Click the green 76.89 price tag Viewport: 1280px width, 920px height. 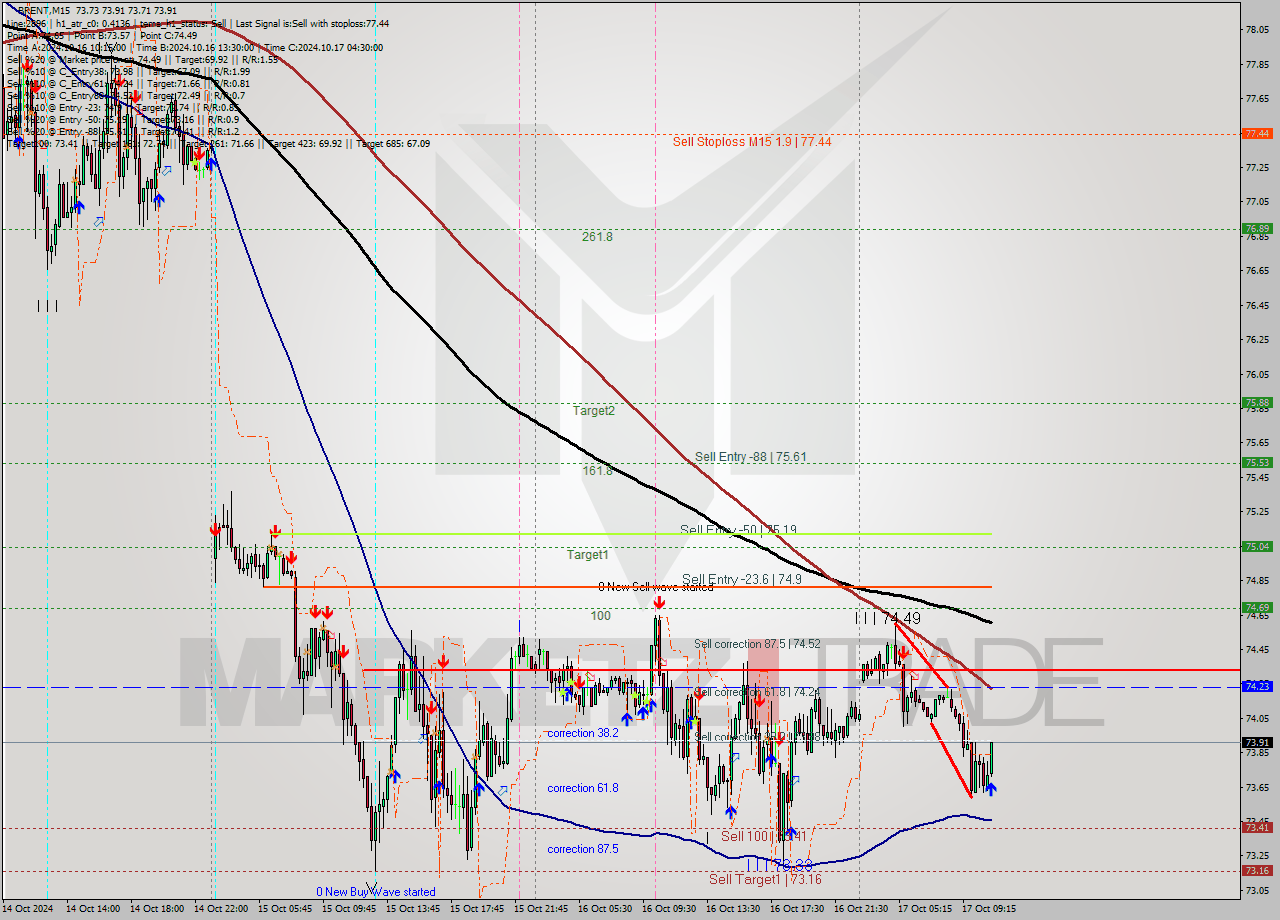1258,228
